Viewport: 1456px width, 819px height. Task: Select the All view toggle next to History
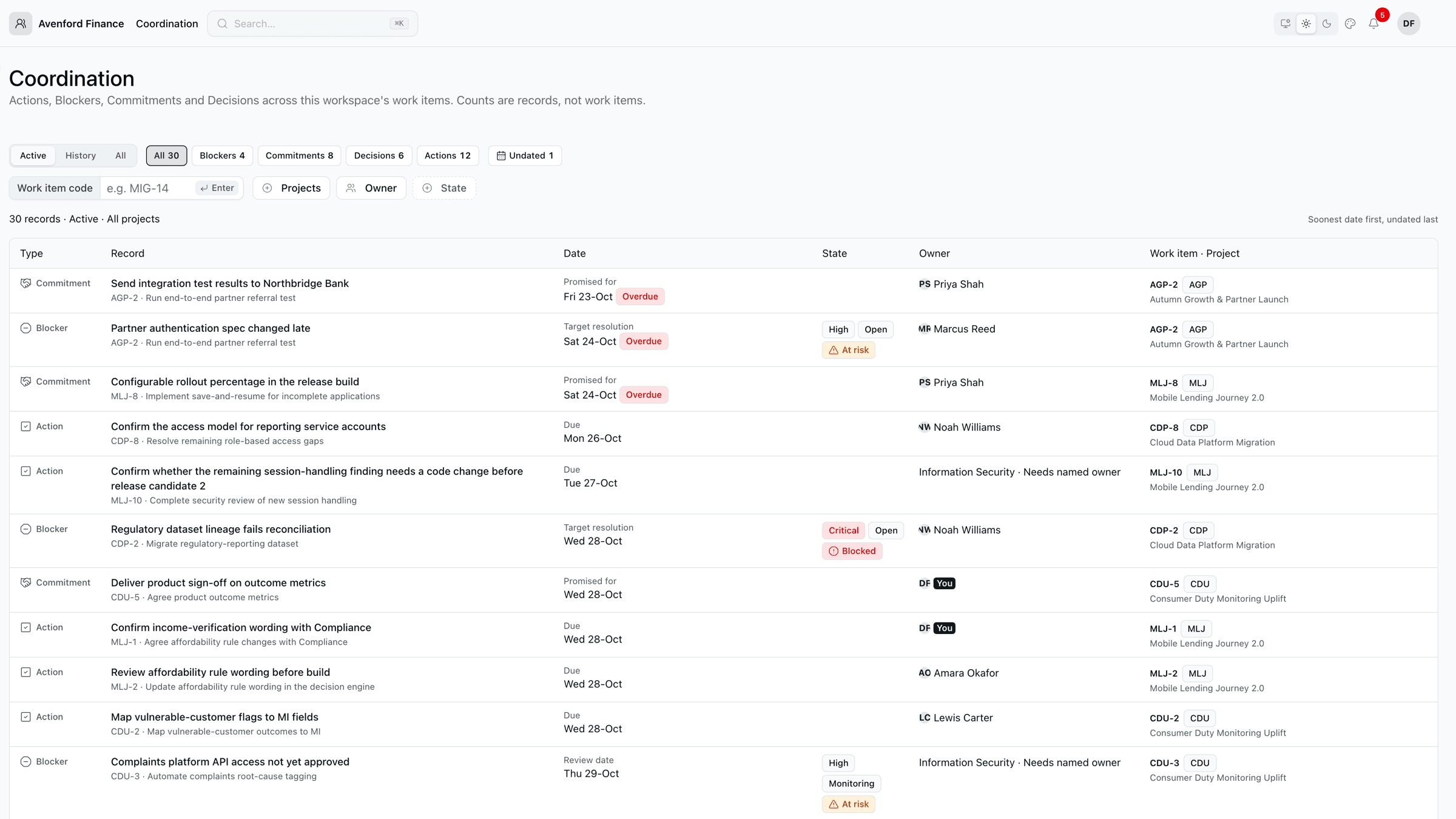[x=121, y=155]
